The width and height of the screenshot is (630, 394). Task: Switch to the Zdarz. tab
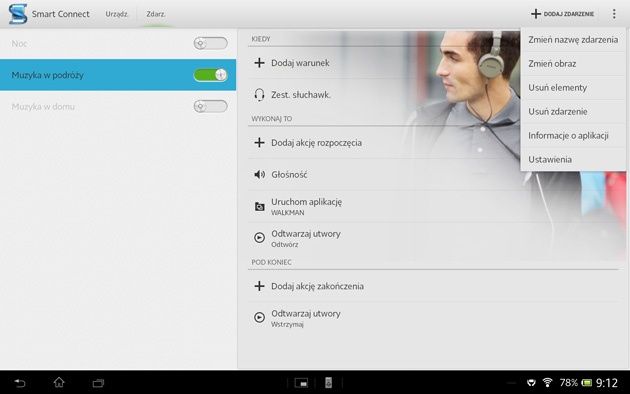pos(156,14)
